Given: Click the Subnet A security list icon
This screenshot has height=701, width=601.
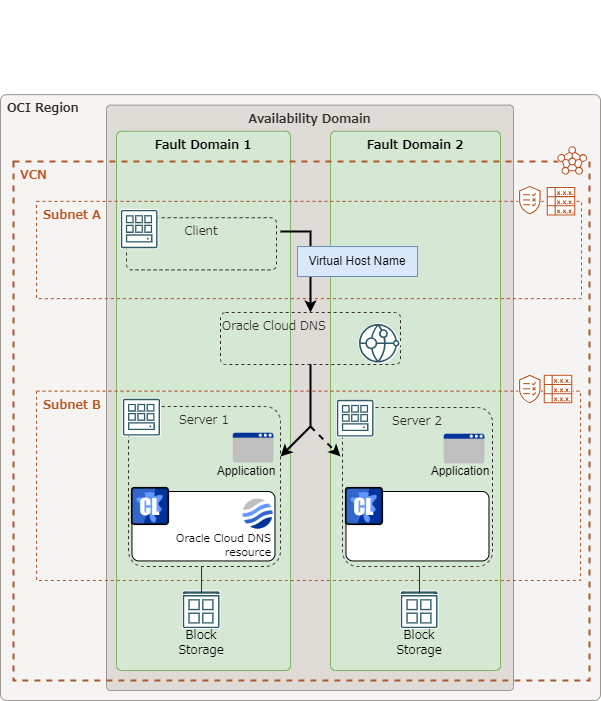Looking at the screenshot, I should pos(530,200).
